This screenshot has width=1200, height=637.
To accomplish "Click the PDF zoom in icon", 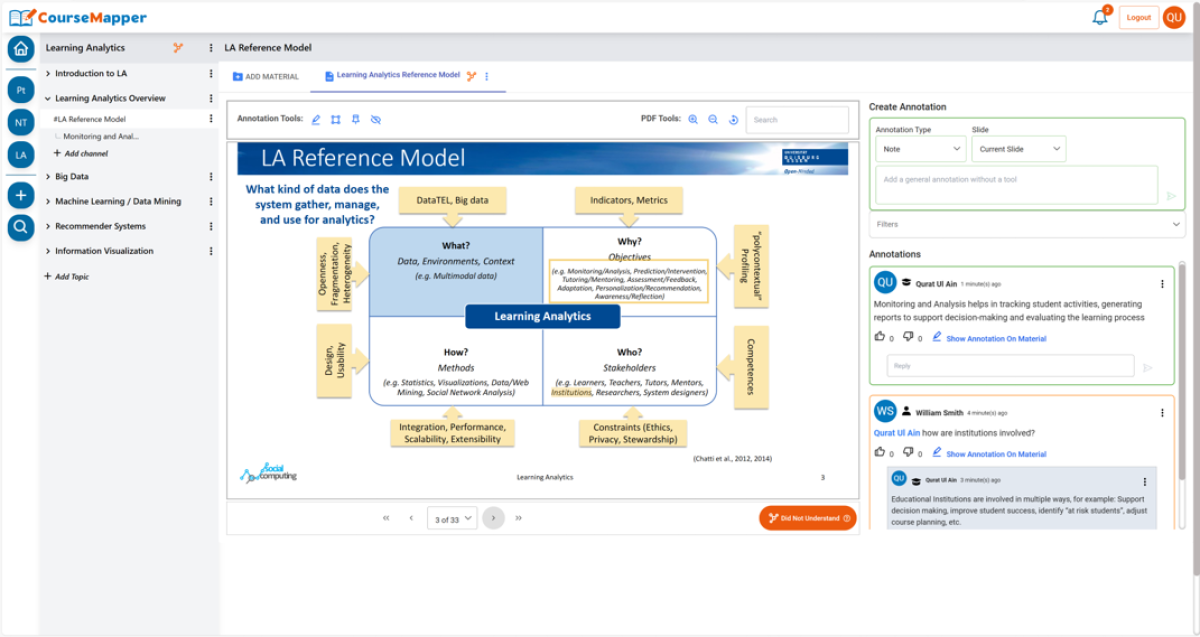I will pyautogui.click(x=693, y=119).
